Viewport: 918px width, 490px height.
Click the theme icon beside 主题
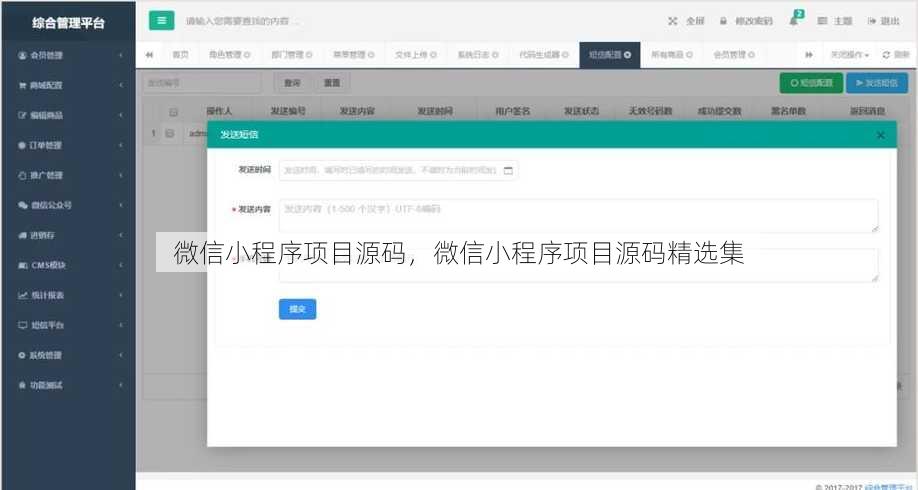pos(822,21)
